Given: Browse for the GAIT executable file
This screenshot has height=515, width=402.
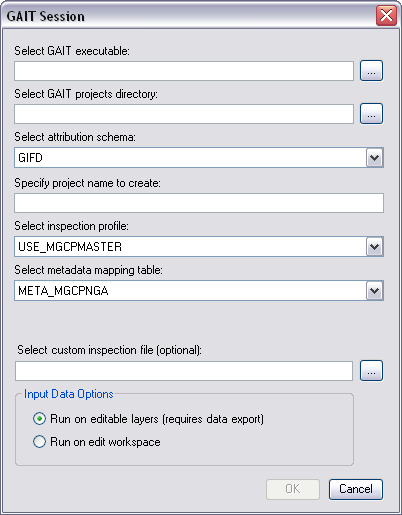Looking at the screenshot, I should coord(371,71).
